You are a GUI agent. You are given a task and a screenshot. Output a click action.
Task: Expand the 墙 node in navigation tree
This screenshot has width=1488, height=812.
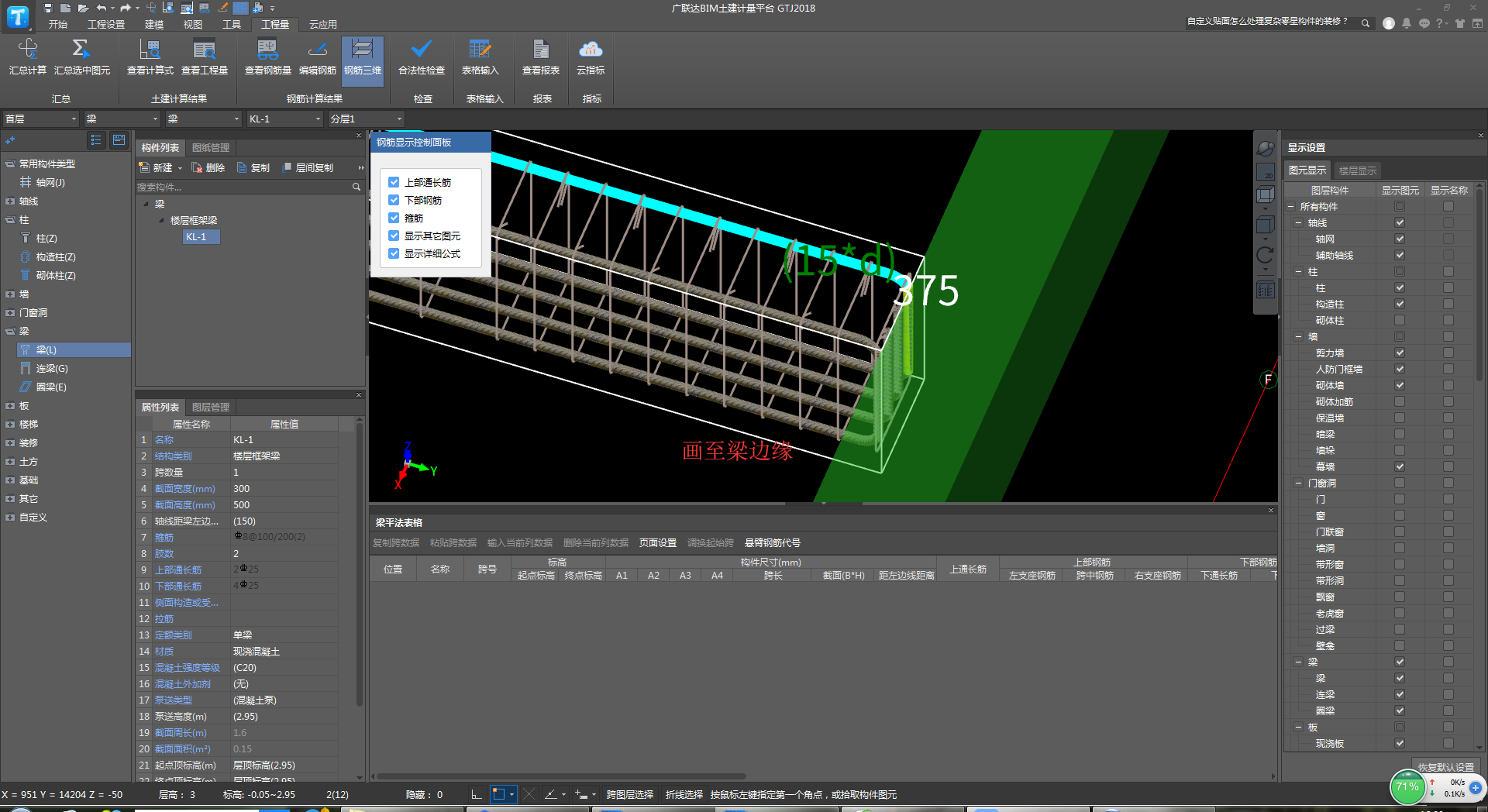[x=10, y=294]
